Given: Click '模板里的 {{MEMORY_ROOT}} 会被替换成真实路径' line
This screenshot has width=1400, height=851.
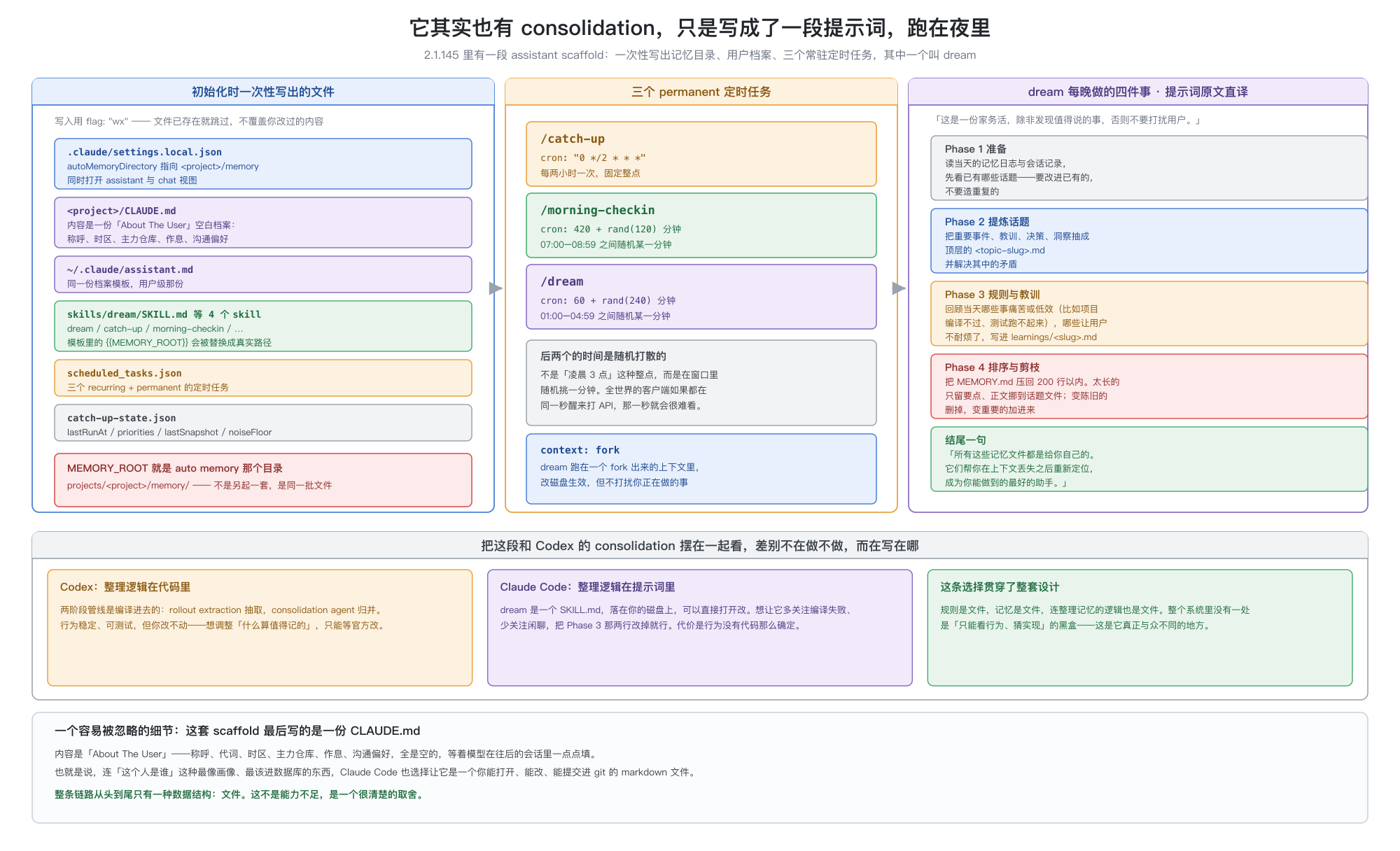Looking at the screenshot, I should tap(169, 343).
